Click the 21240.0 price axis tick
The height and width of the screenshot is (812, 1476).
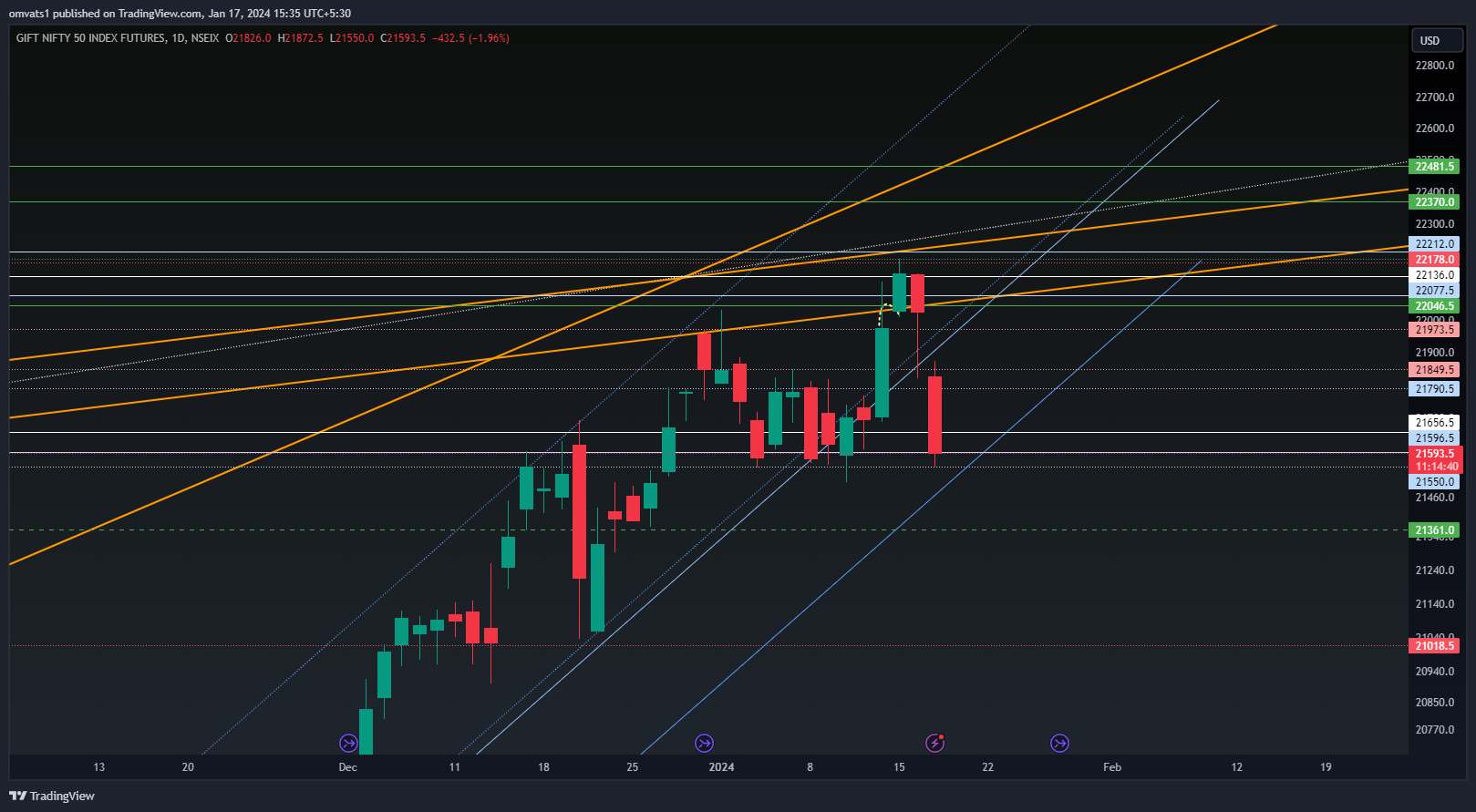tap(1434, 570)
